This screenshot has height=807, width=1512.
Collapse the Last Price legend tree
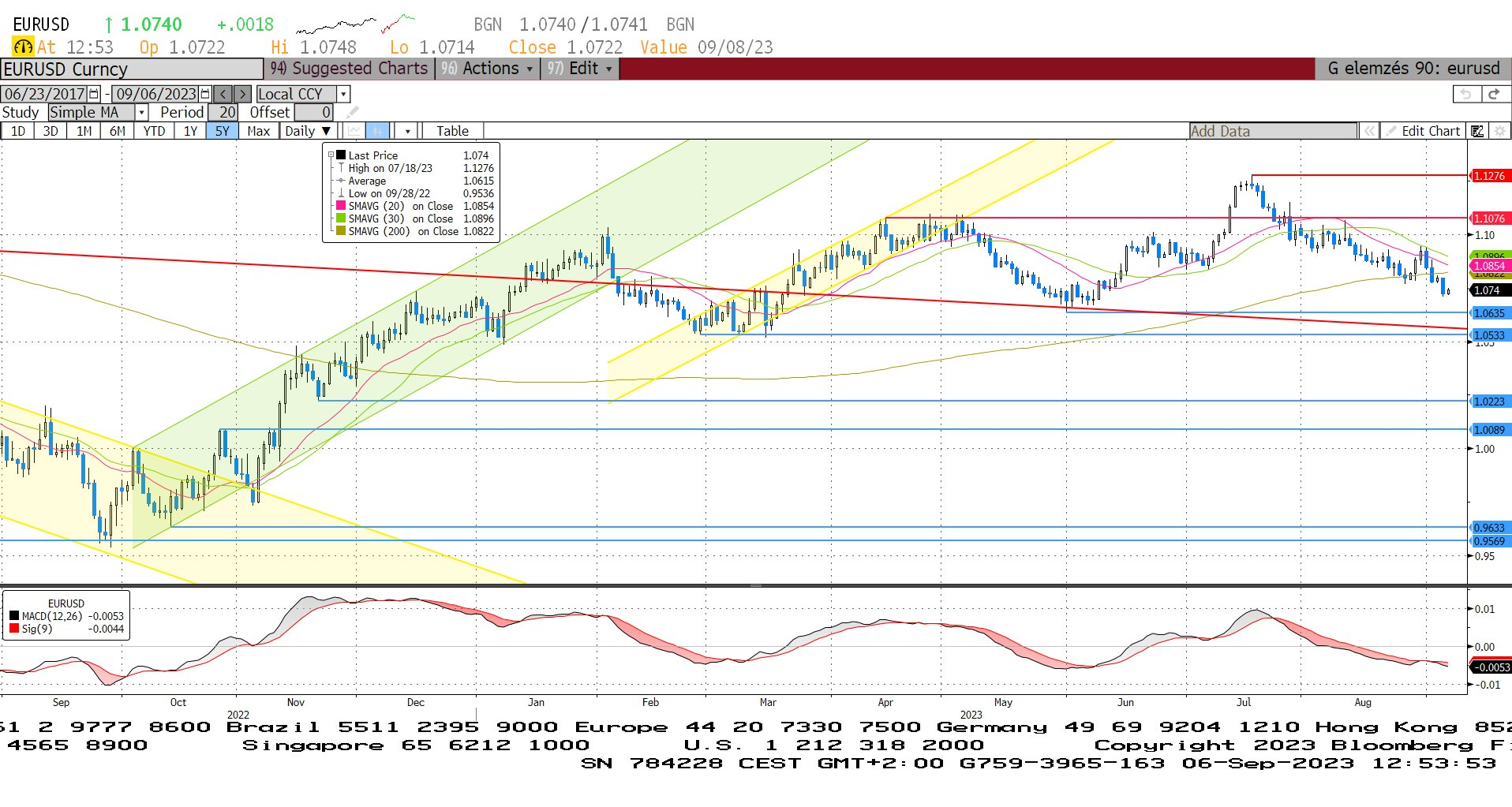(x=331, y=155)
